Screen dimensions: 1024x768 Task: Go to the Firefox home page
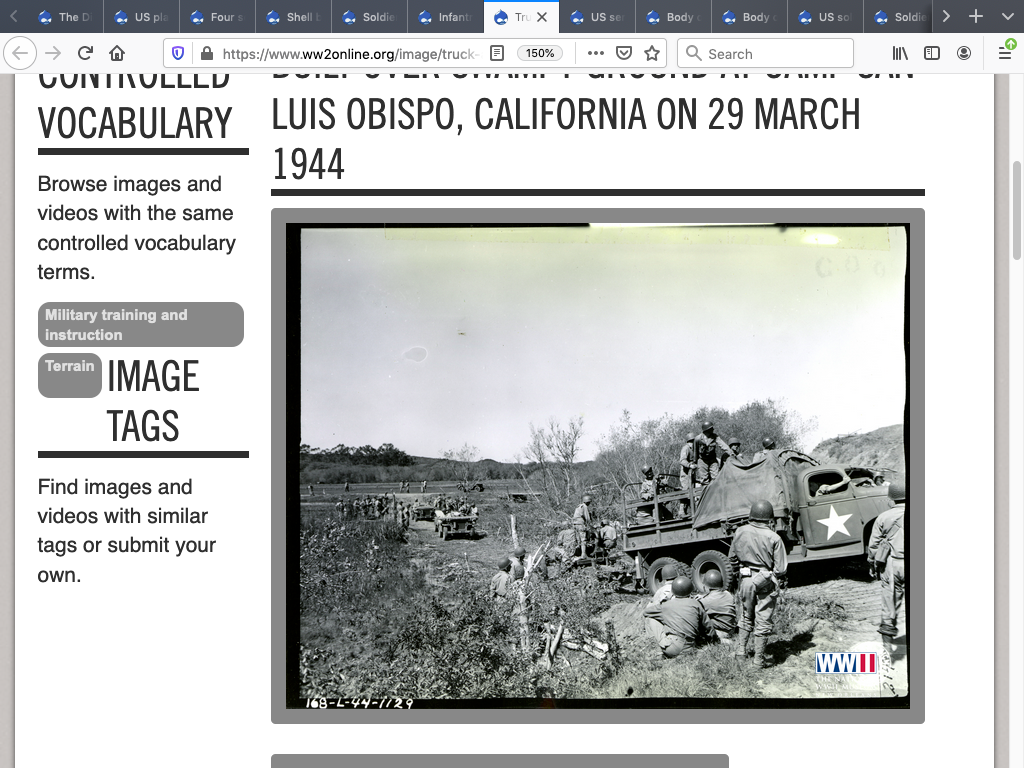(117, 53)
